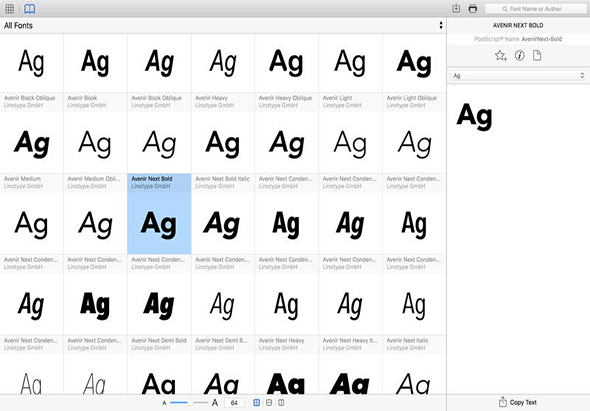Click the Avenir Black Oblique label
Screen dimensions: 590x411
(30, 98)
